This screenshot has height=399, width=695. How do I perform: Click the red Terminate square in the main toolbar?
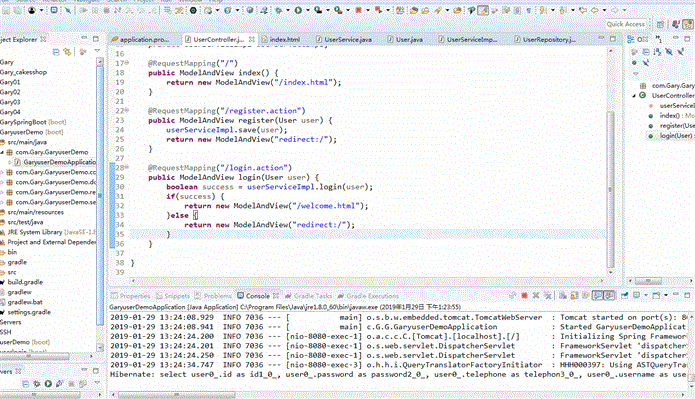[x=359, y=10]
